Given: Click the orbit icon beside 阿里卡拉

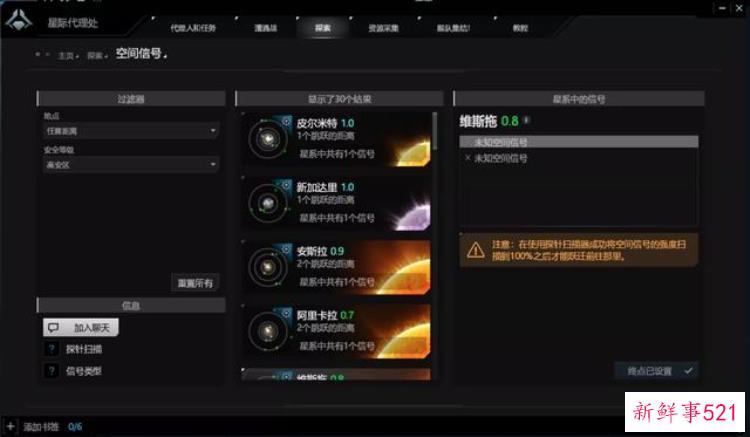Looking at the screenshot, I should pyautogui.click(x=268, y=331).
